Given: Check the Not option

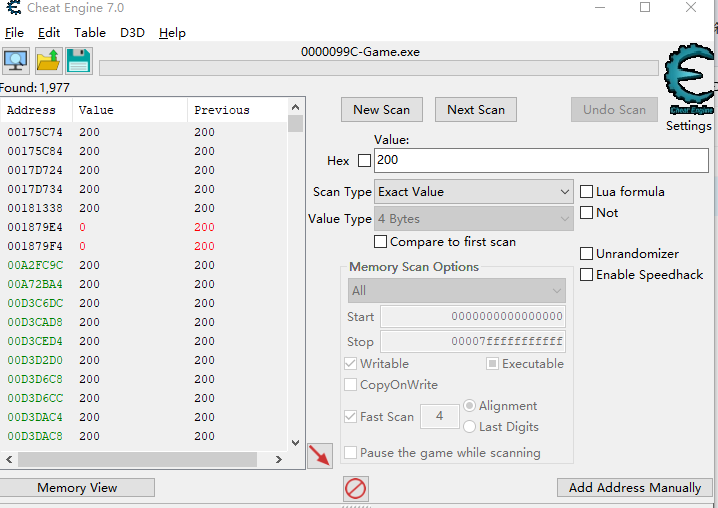Looking at the screenshot, I should coord(586,213).
